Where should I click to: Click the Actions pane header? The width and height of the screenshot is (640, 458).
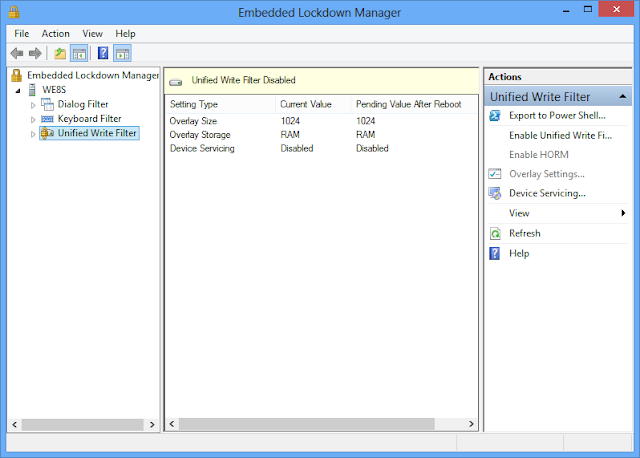pos(558,77)
